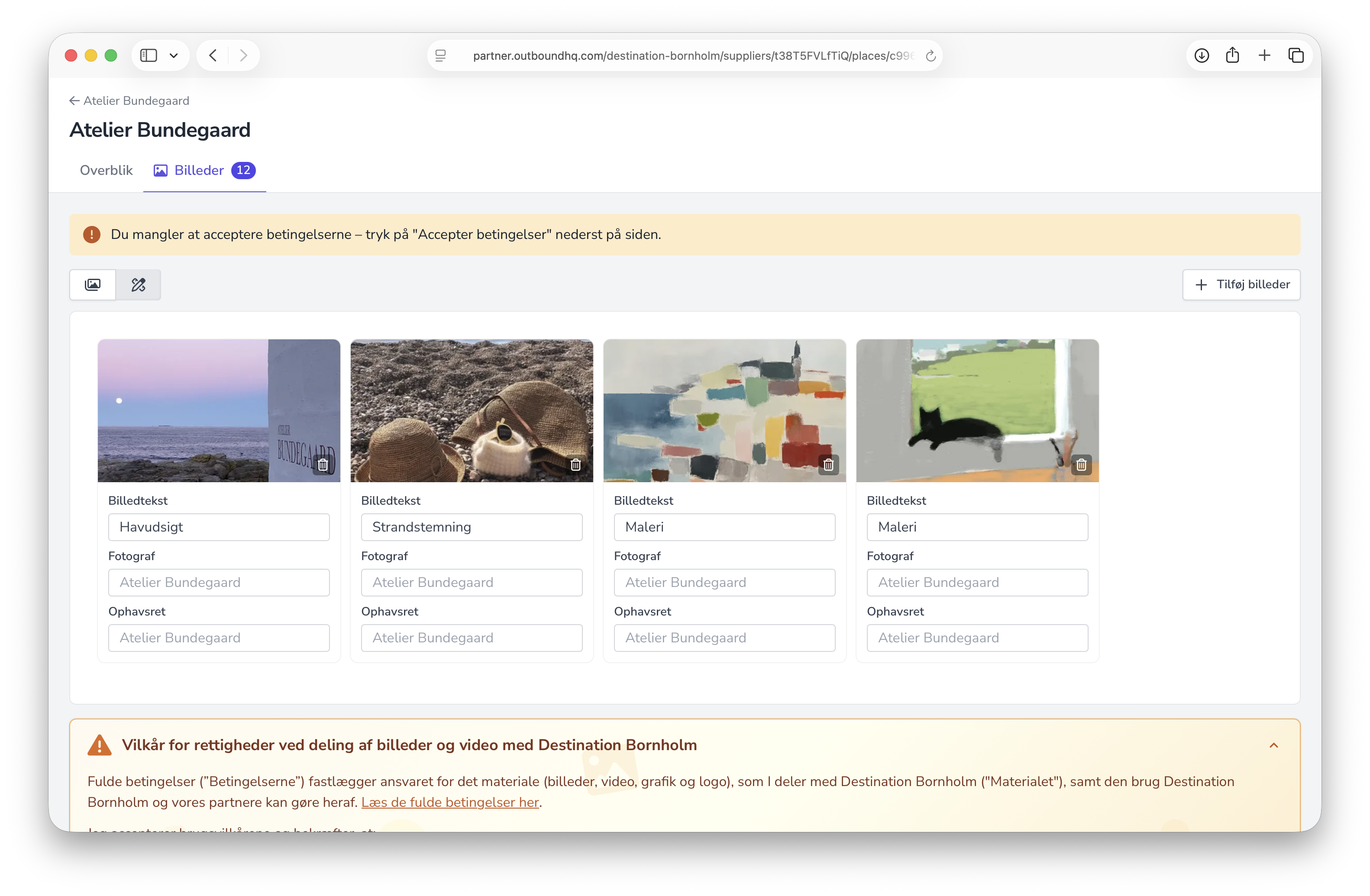The image size is (1370, 896).
Task: Select the Billeder tab
Action: click(204, 171)
